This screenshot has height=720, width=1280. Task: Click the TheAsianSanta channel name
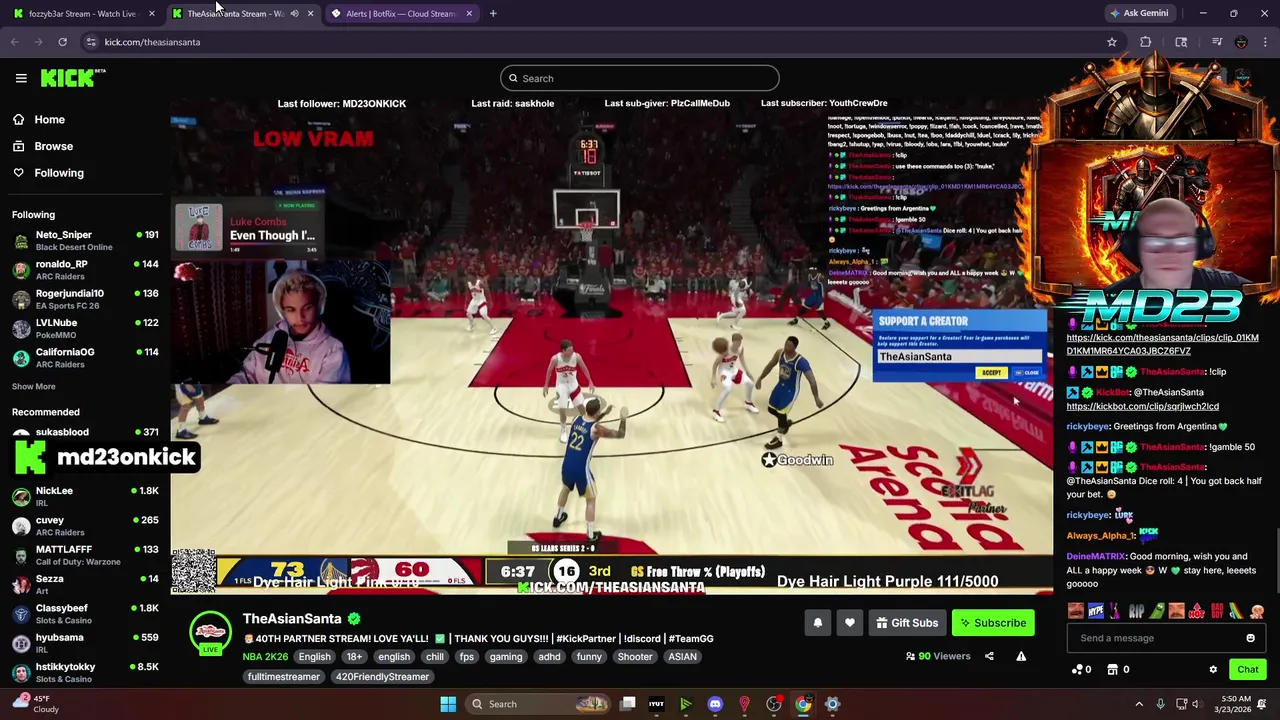tap(292, 619)
